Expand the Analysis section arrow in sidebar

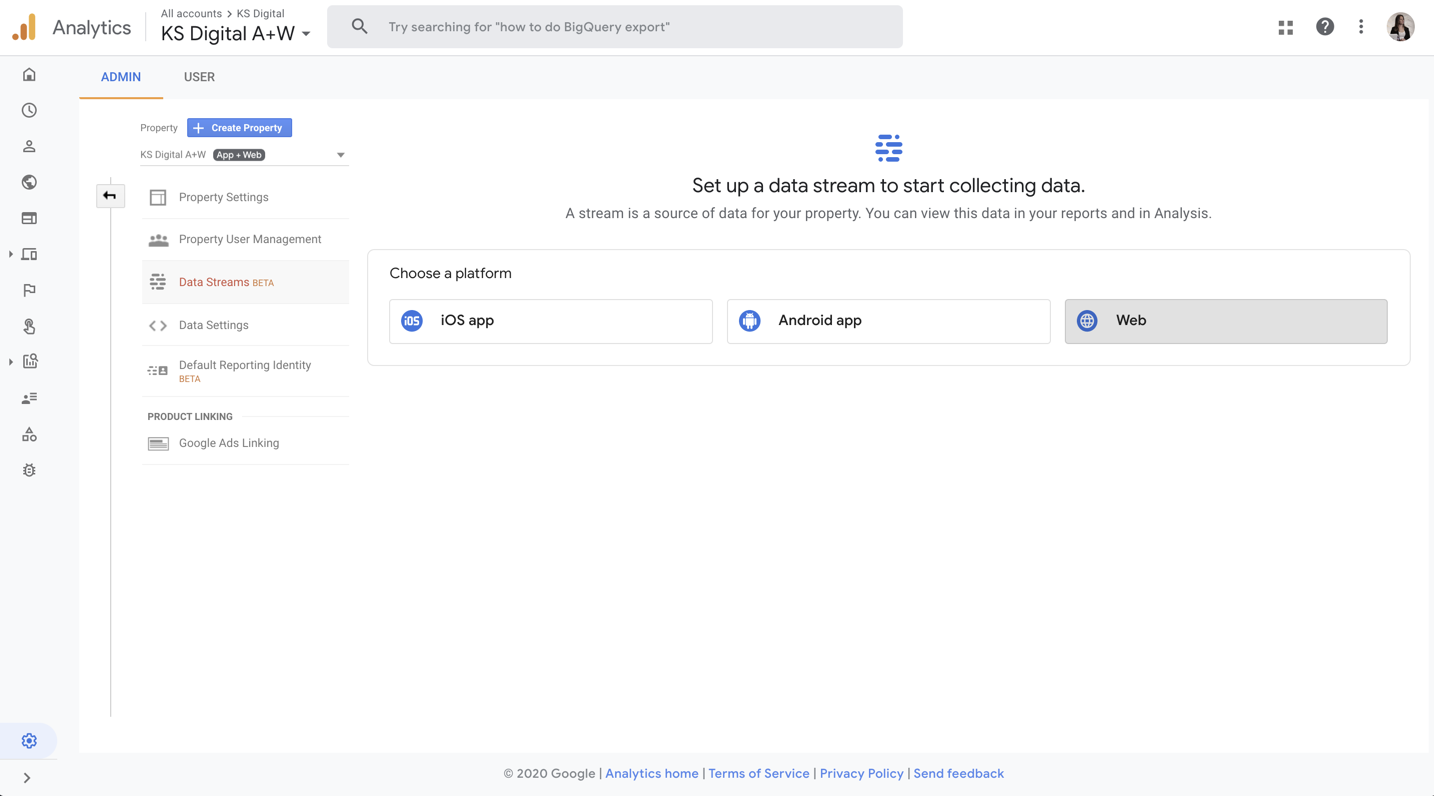pos(11,362)
